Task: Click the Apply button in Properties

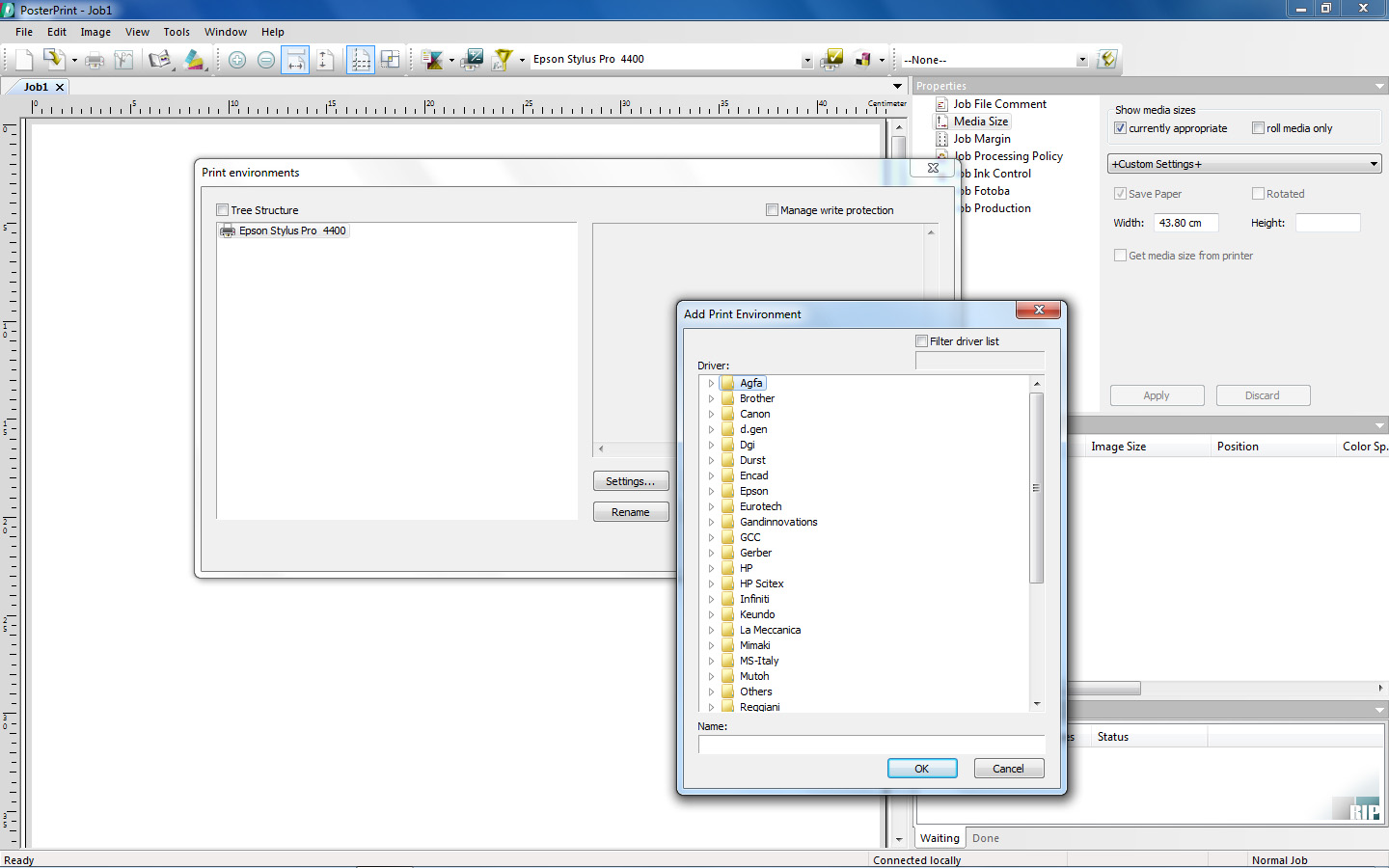Action: click(x=1157, y=395)
